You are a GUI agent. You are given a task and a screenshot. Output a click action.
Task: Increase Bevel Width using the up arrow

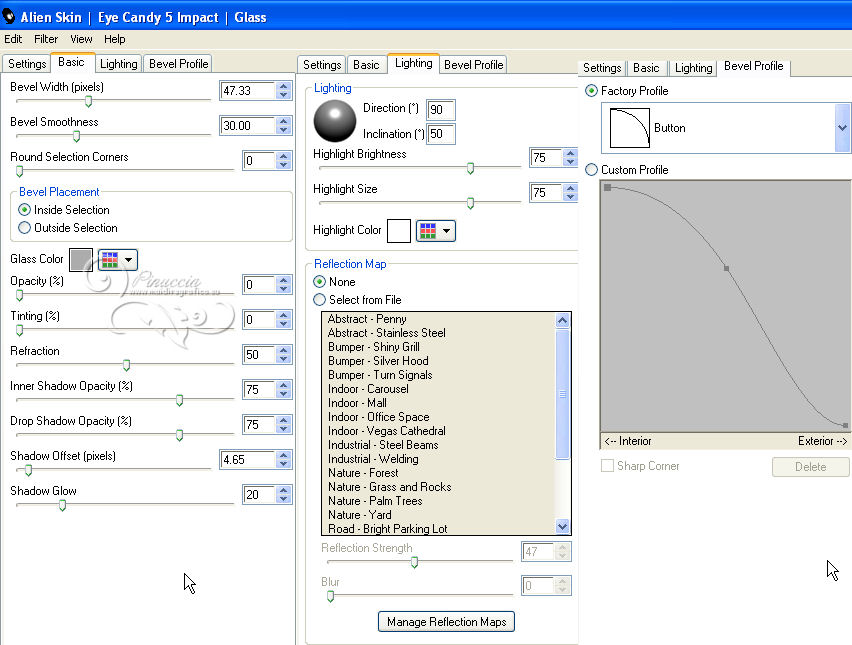284,86
